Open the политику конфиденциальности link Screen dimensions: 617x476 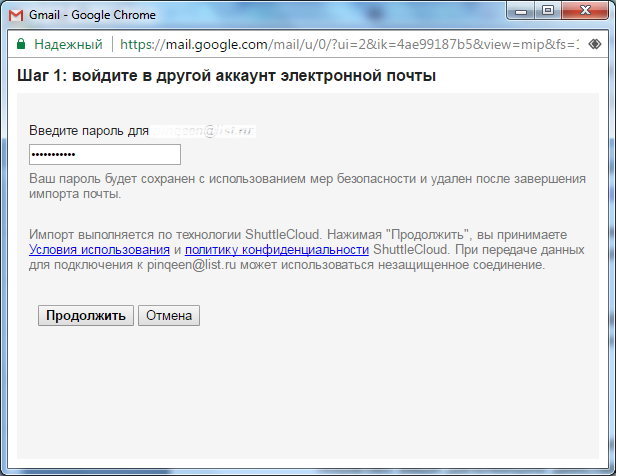(x=277, y=249)
